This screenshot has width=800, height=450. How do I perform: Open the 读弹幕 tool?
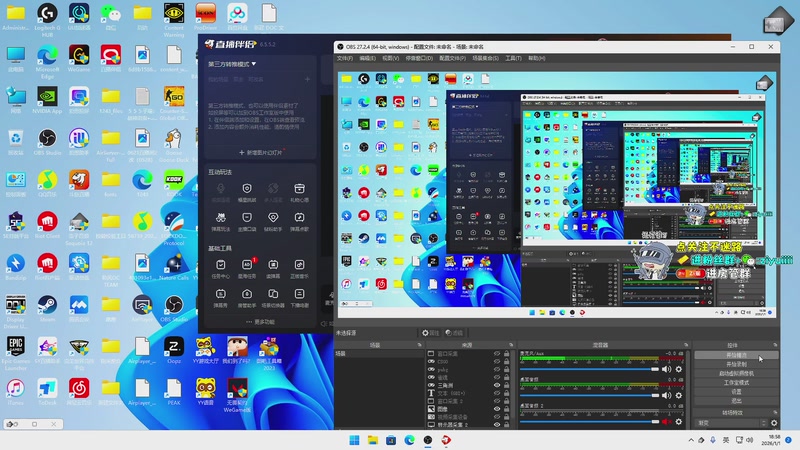(273, 269)
